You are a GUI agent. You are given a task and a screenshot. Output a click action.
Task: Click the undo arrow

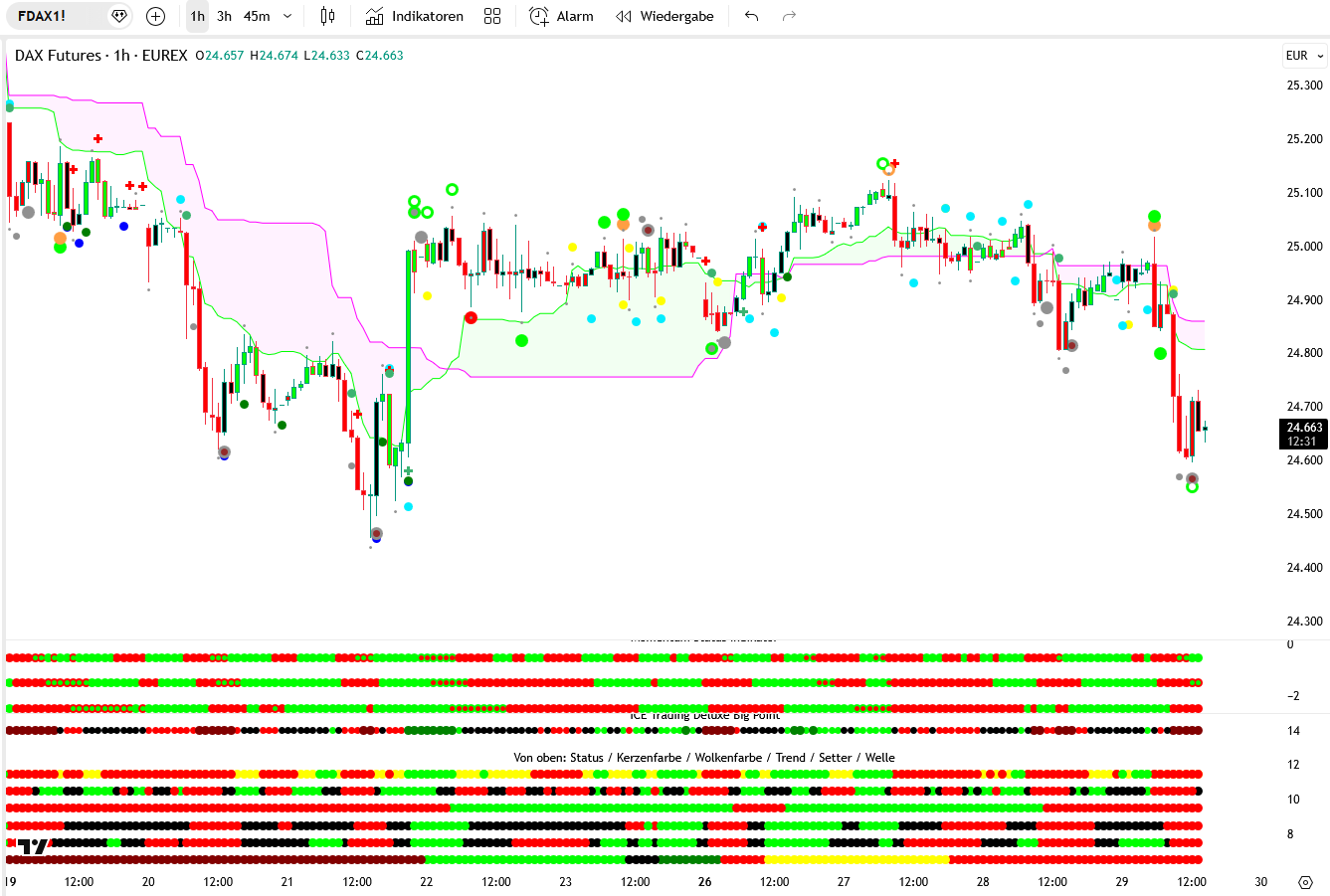point(751,16)
